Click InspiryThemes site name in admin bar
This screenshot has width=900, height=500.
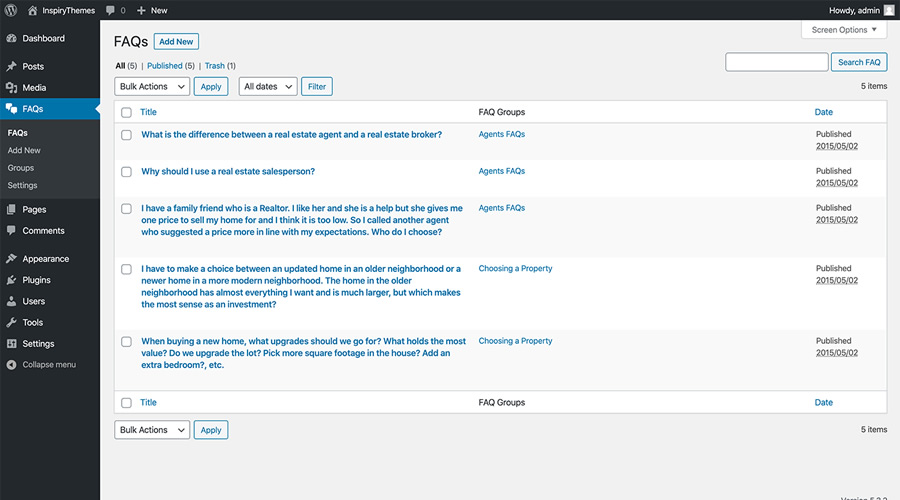click(x=68, y=10)
